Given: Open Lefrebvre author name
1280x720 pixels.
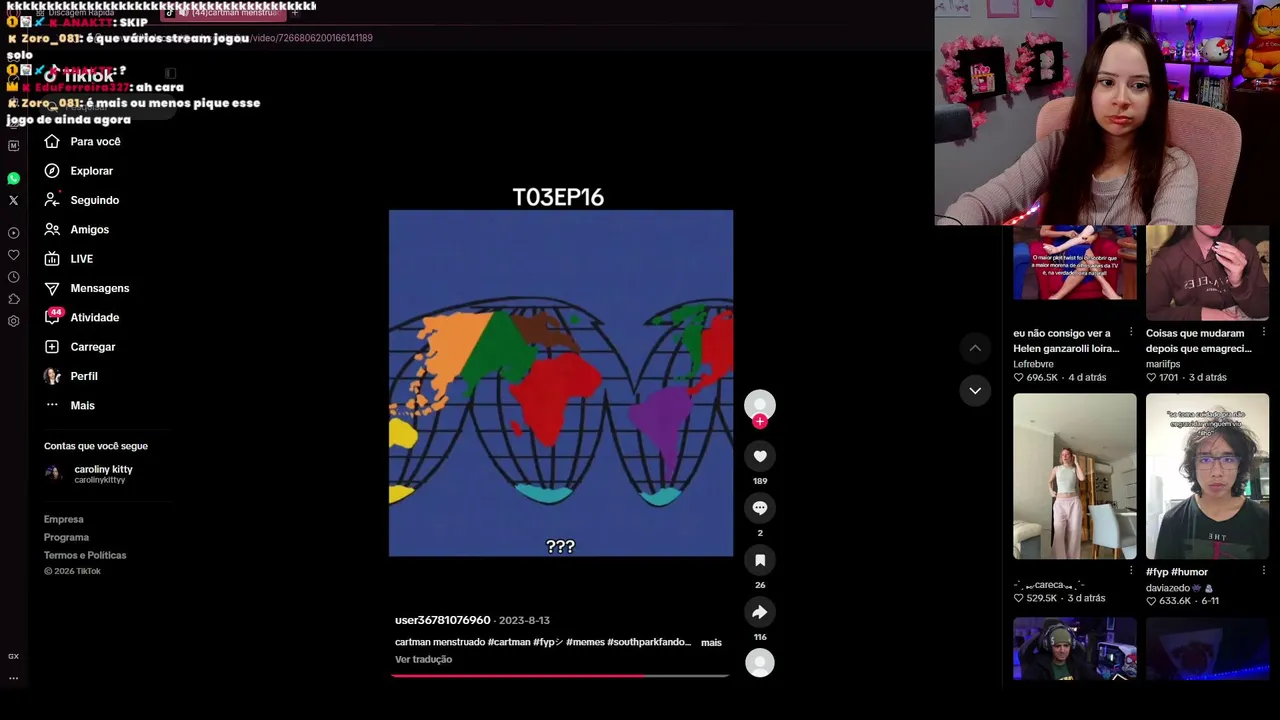Looking at the screenshot, I should [1033, 364].
